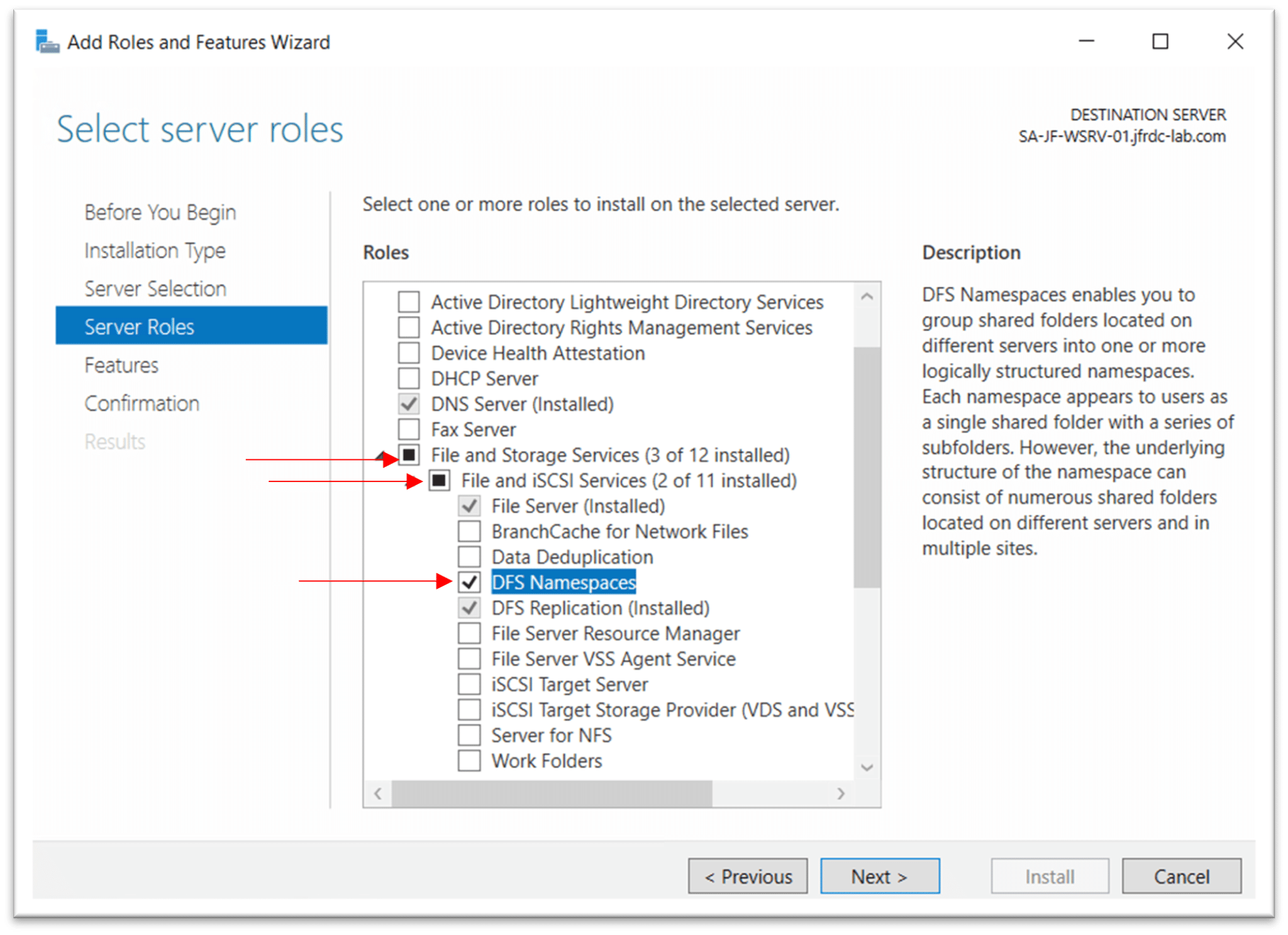
Task: Enable BranchCache for Network Files
Action: click(469, 531)
